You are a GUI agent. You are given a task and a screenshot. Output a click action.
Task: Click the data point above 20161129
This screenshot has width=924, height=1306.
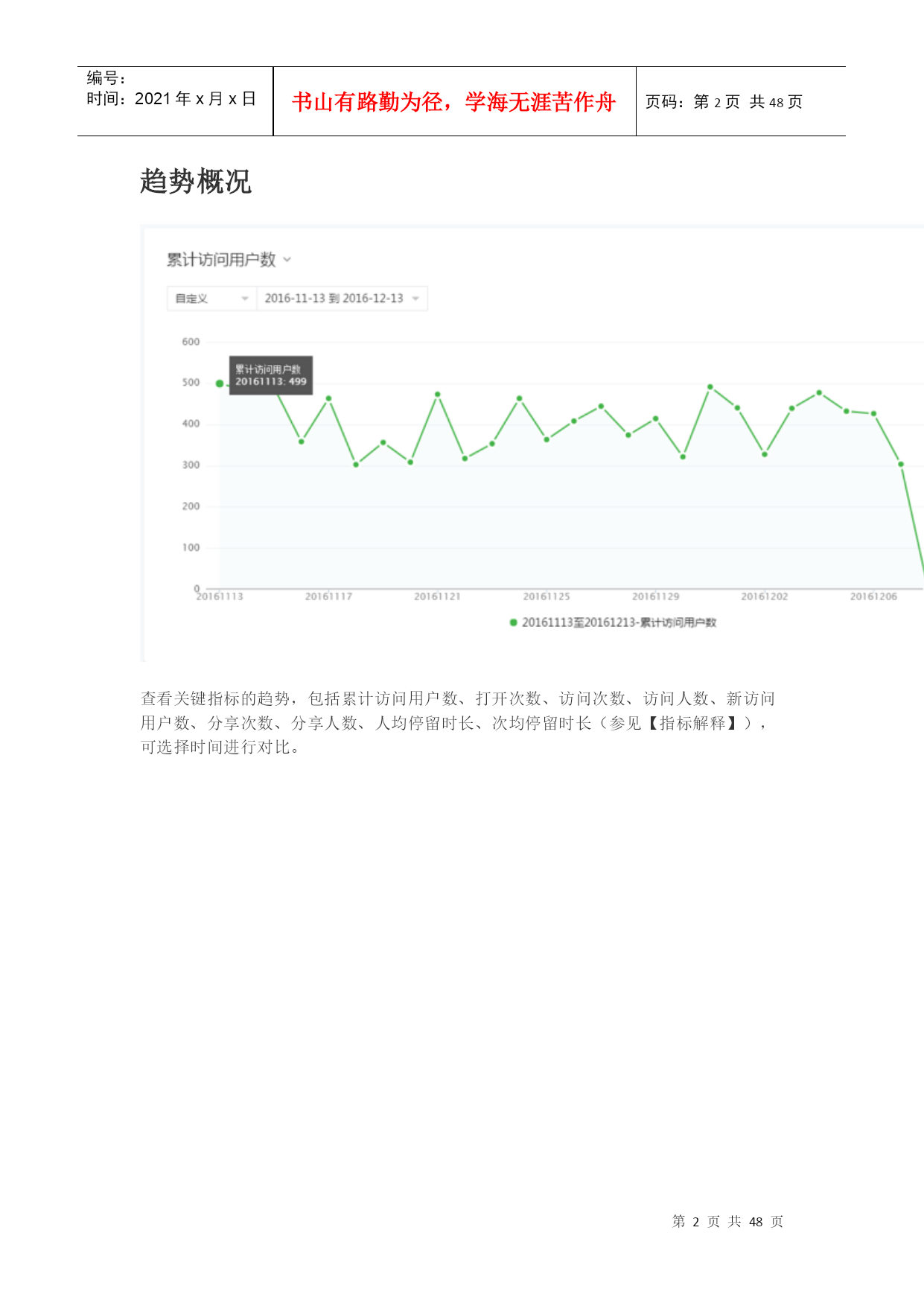coord(655,419)
